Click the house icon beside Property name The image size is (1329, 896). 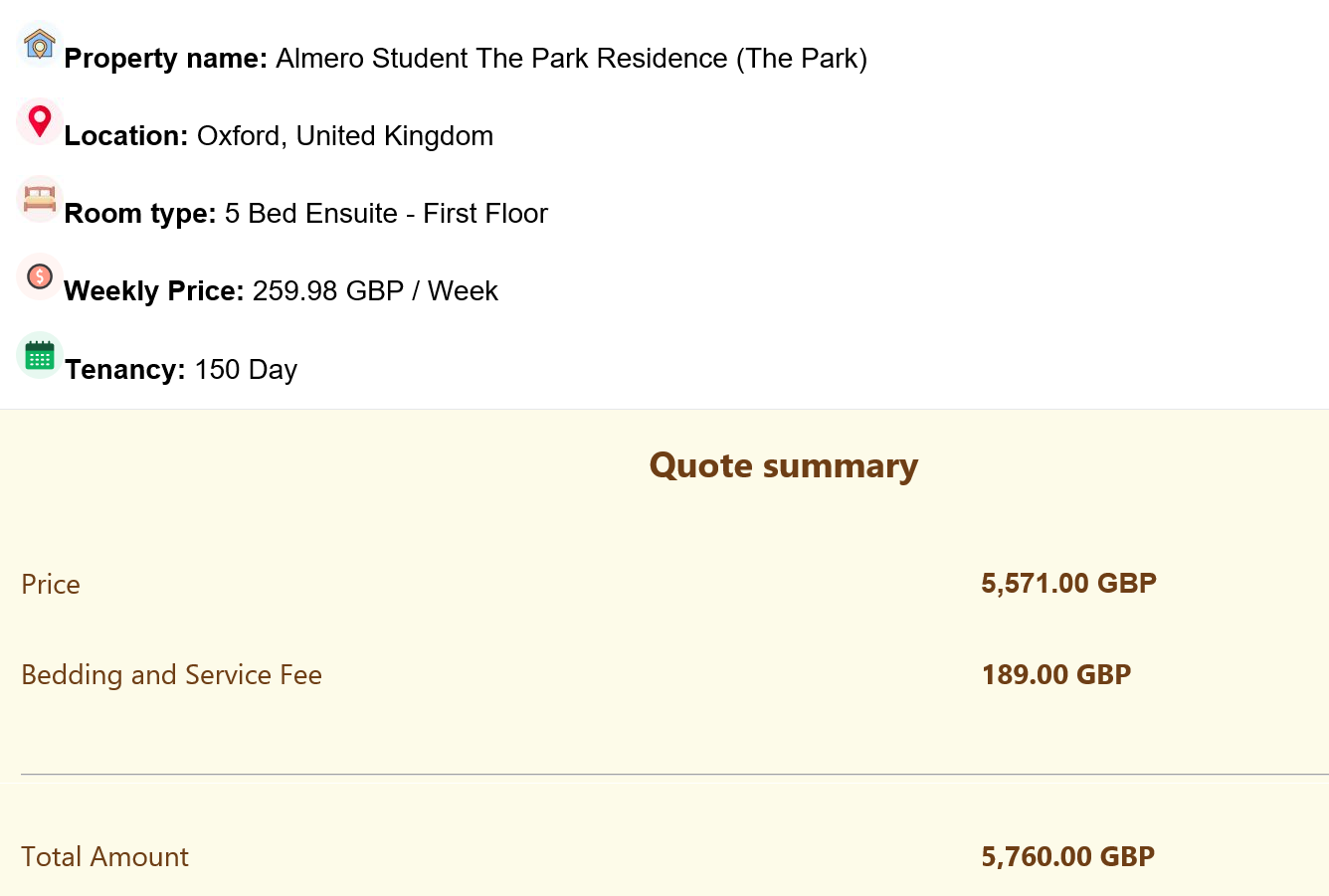(x=40, y=45)
